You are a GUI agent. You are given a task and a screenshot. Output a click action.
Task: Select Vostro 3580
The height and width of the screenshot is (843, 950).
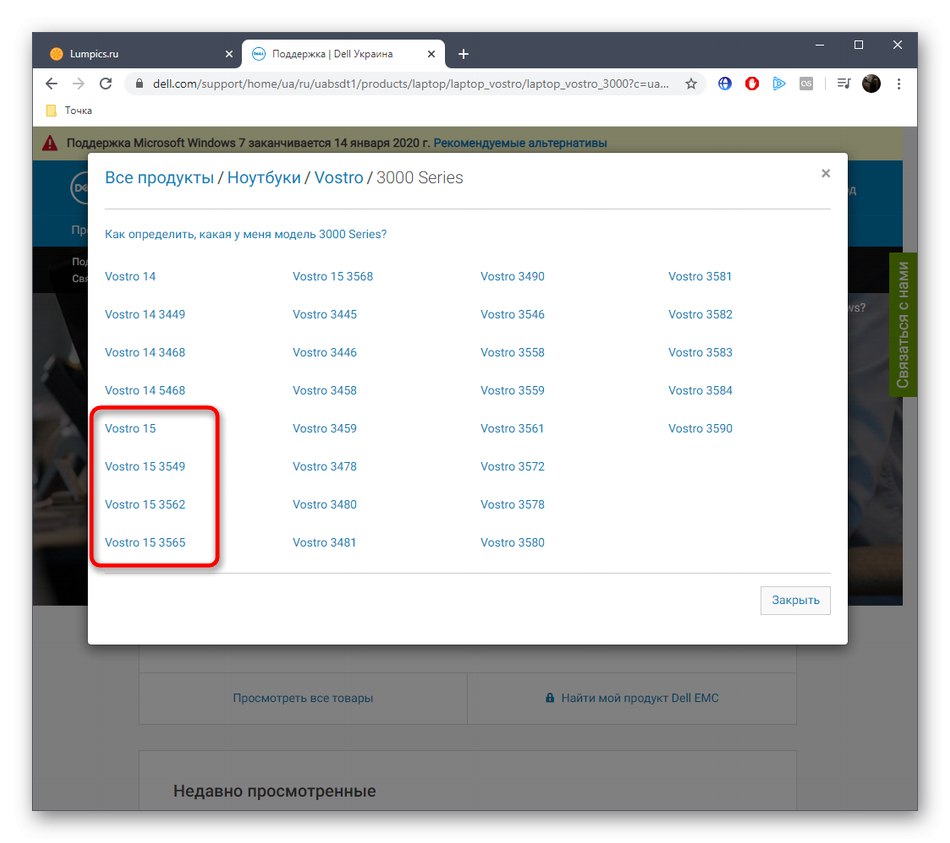(513, 543)
